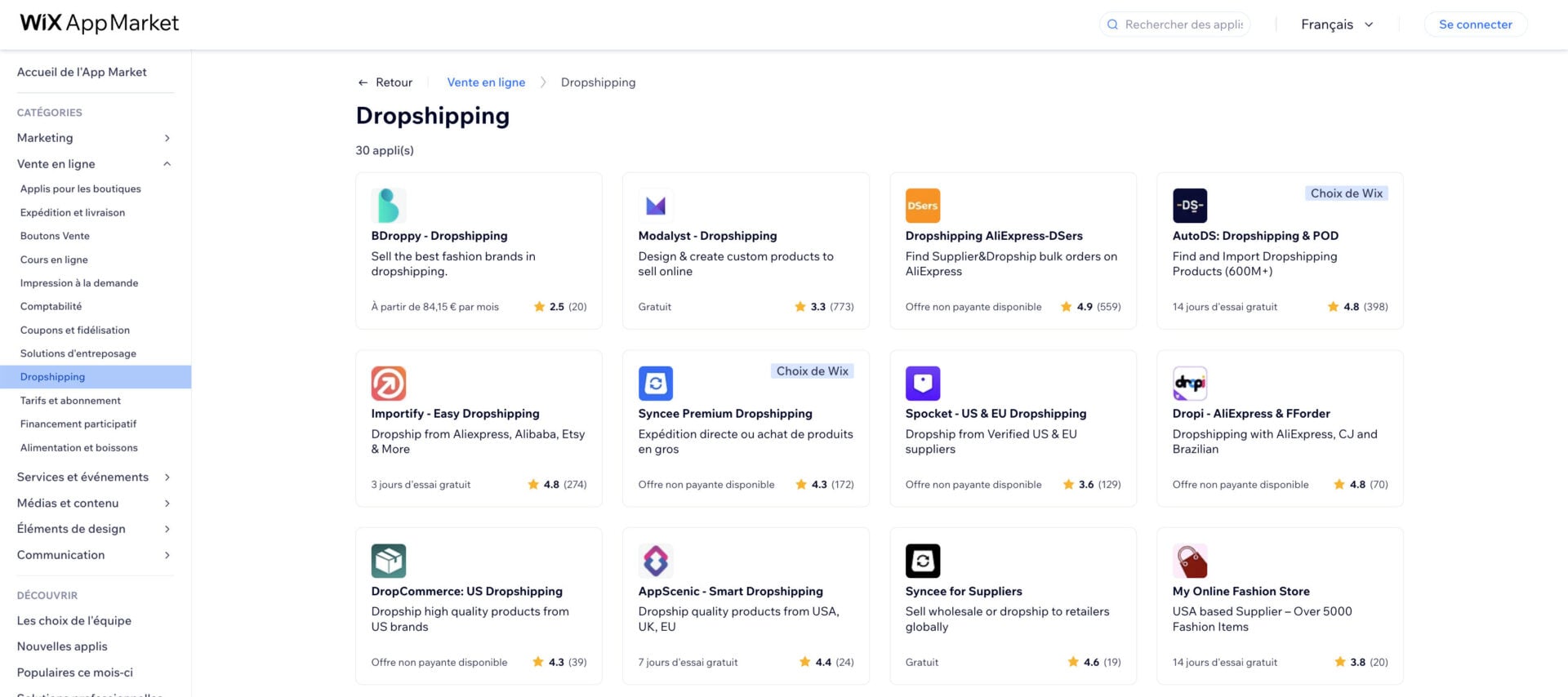
Task: Select Expédition et livraison subcategory
Action: [73, 212]
